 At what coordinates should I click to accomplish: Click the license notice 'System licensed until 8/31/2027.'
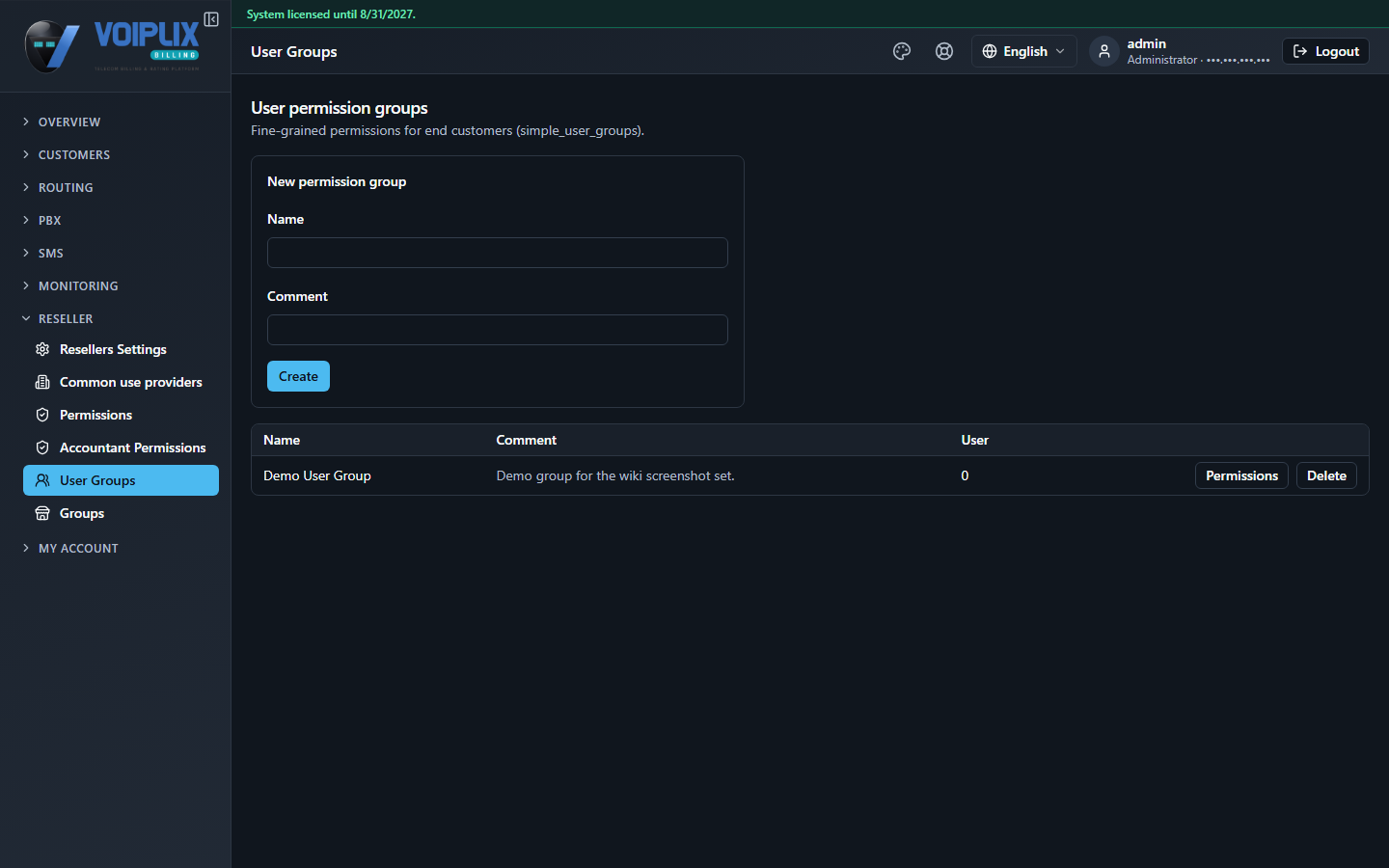pyautogui.click(x=331, y=14)
